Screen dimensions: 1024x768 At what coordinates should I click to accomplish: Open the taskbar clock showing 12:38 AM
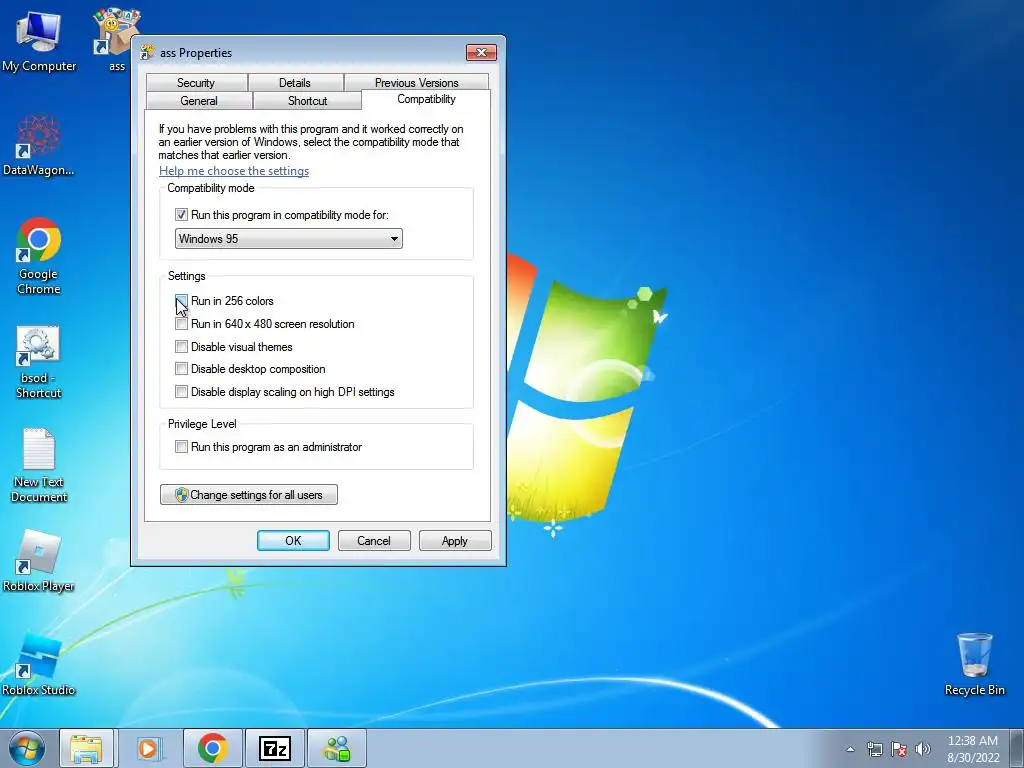972,749
